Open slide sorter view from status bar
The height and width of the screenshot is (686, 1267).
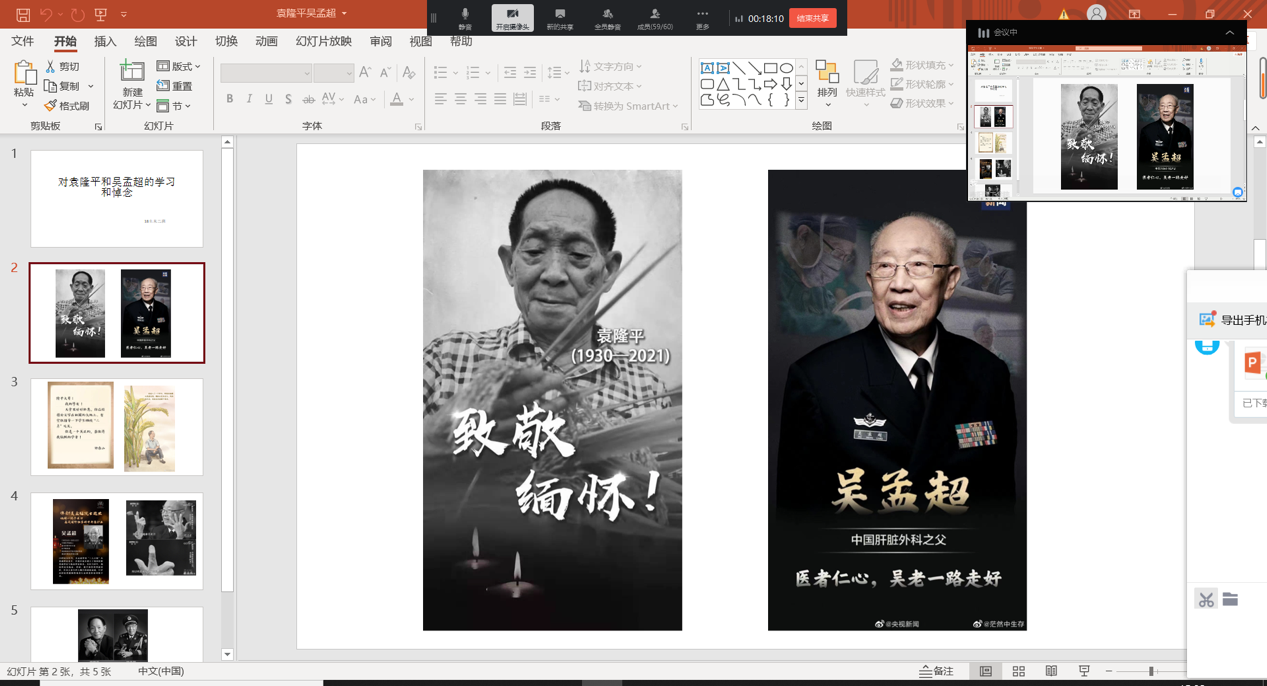(1018, 672)
